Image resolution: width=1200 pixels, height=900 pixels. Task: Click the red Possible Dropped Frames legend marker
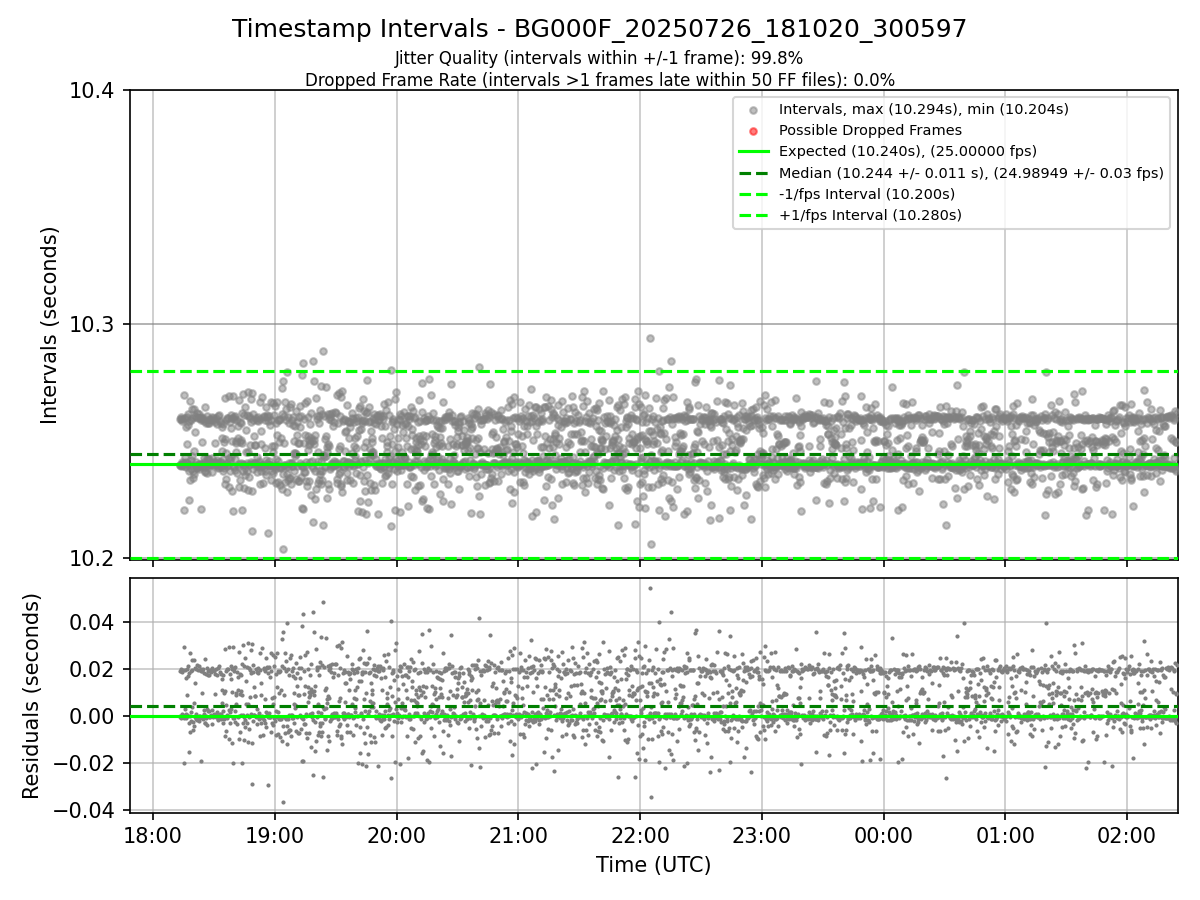pos(754,131)
